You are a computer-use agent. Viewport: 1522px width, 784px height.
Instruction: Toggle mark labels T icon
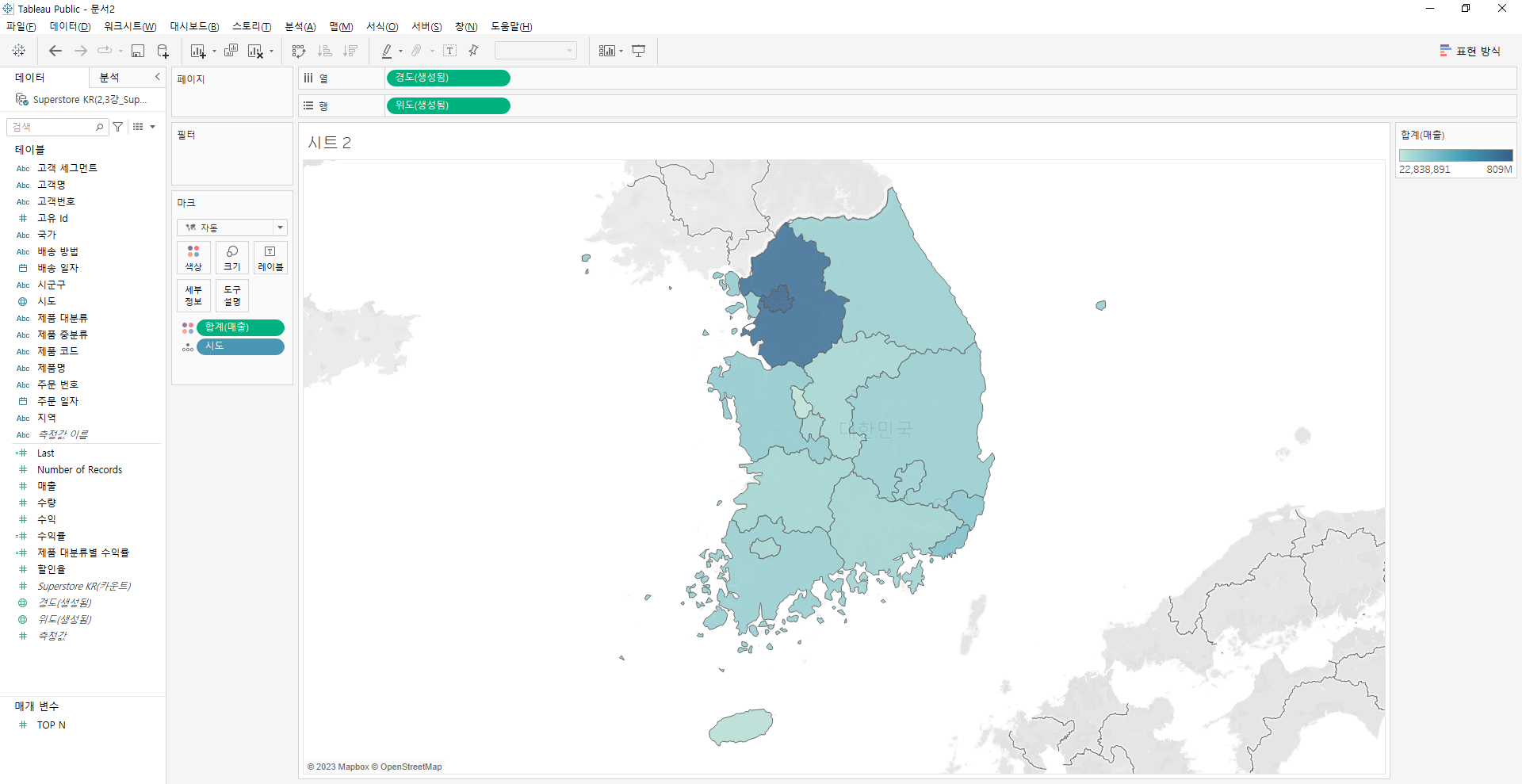tap(449, 51)
